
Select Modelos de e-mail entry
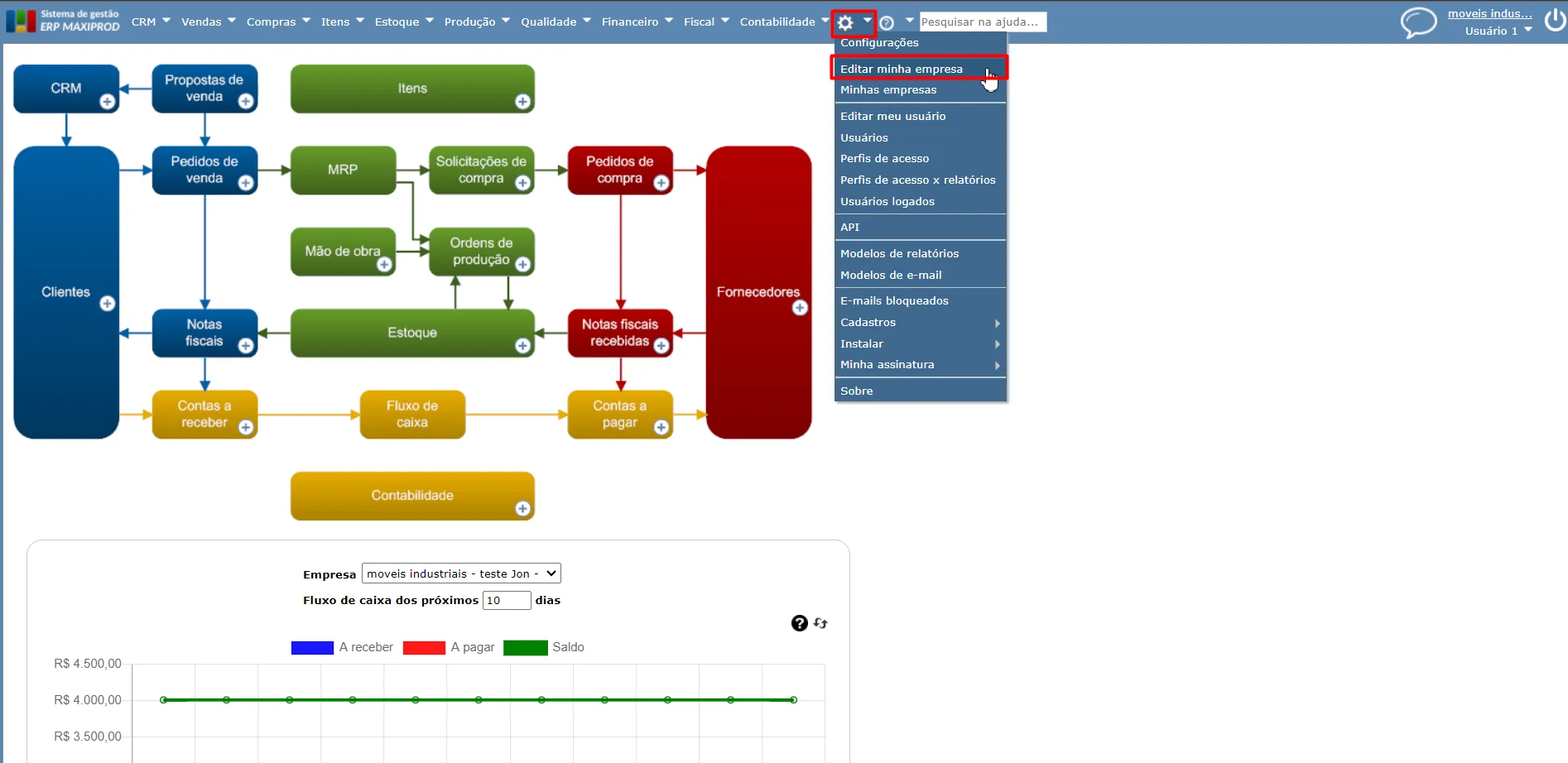920,276
